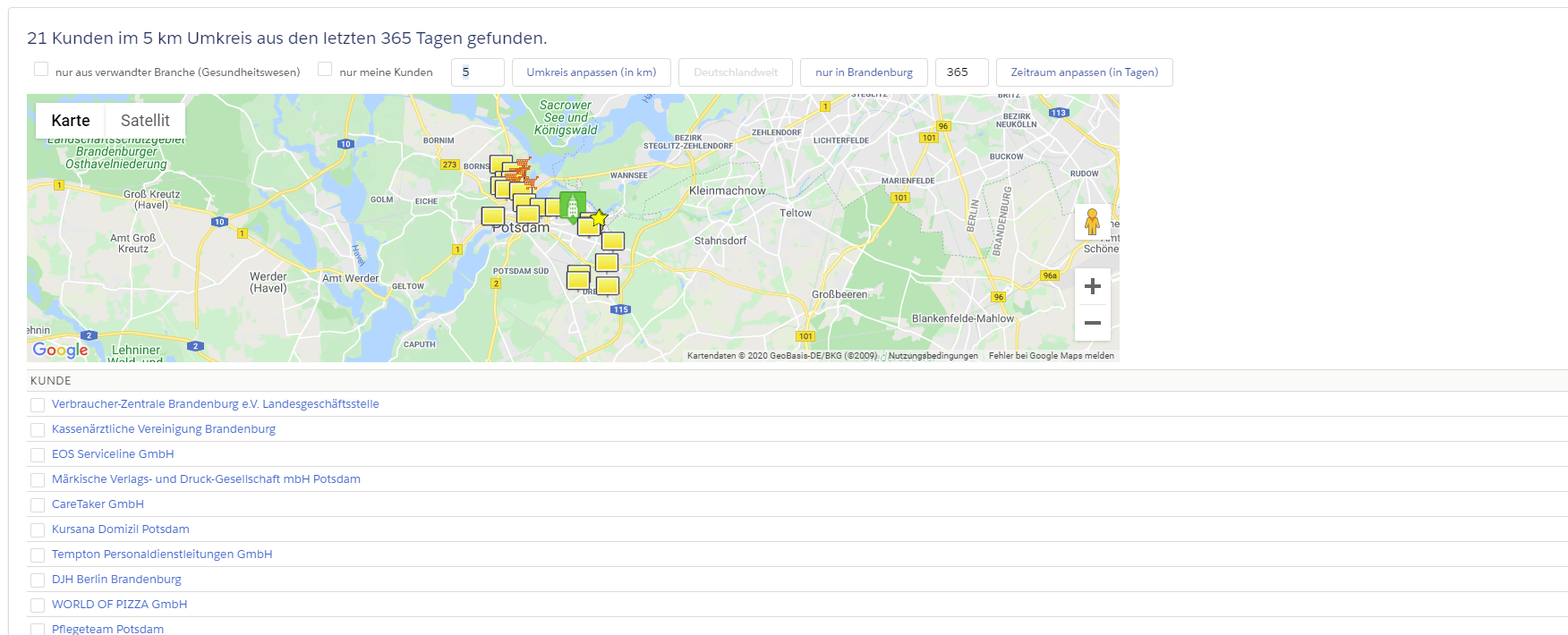Enable 'nur aus verwandter Branche' filter checkbox
This screenshot has width=1568, height=635.
tap(41, 69)
